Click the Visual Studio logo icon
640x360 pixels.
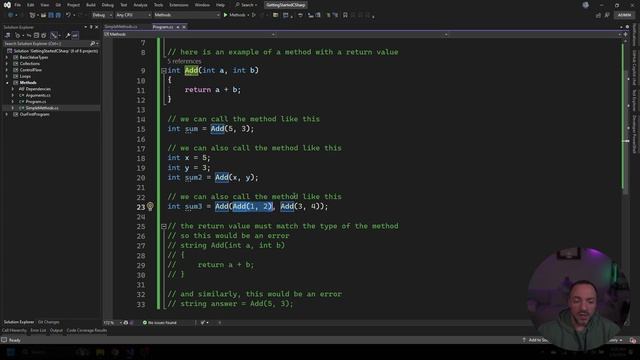[x=7, y=5]
